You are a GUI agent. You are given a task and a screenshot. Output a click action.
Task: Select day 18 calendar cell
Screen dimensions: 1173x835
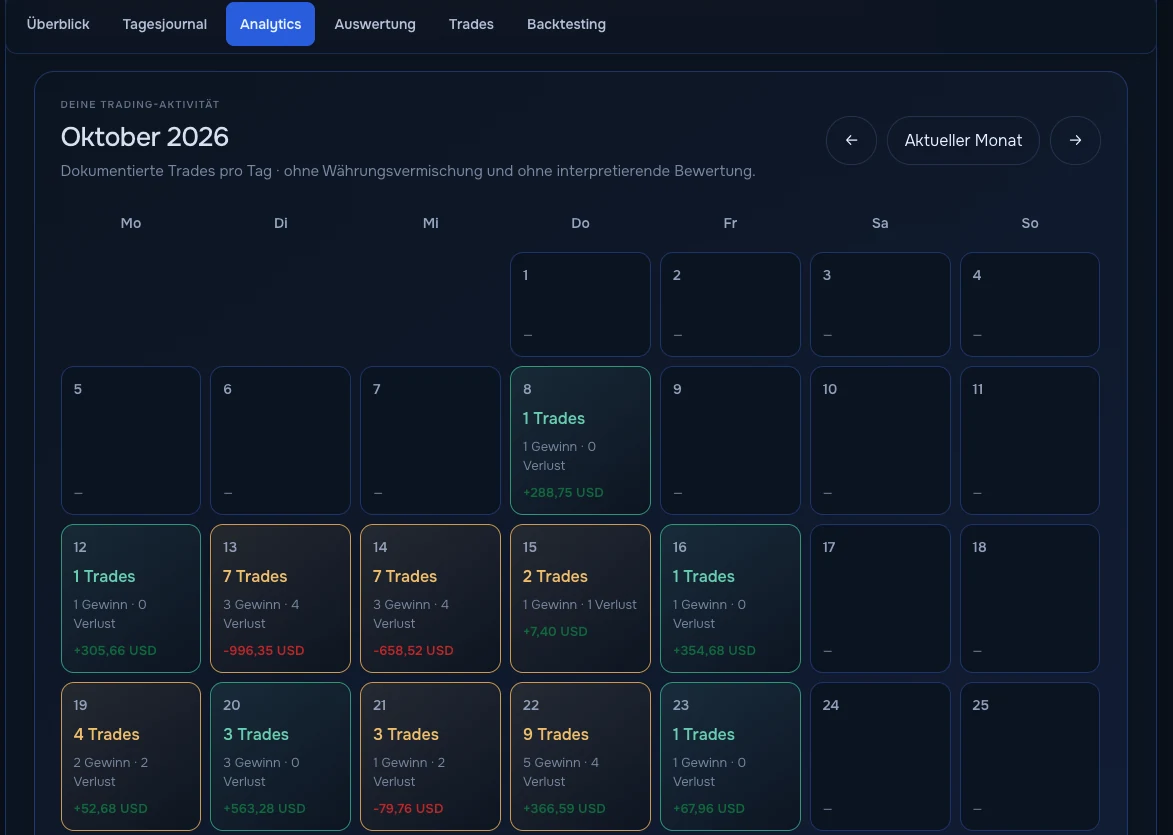click(1030, 598)
